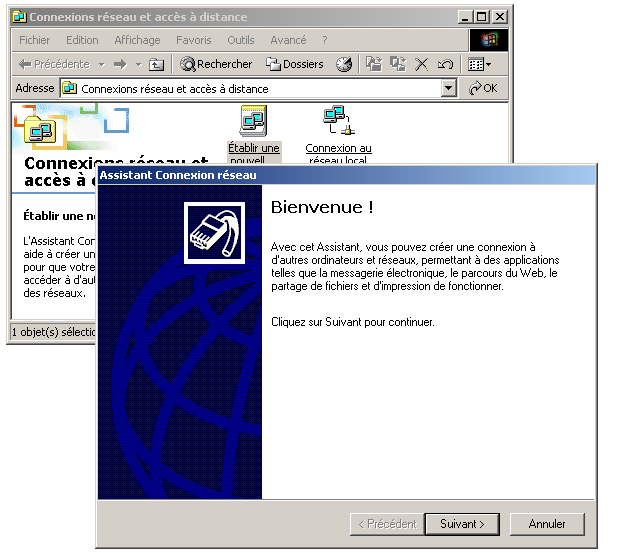The height and width of the screenshot is (553, 620).
Task: Close the Connexions réseau window
Action: point(500,17)
